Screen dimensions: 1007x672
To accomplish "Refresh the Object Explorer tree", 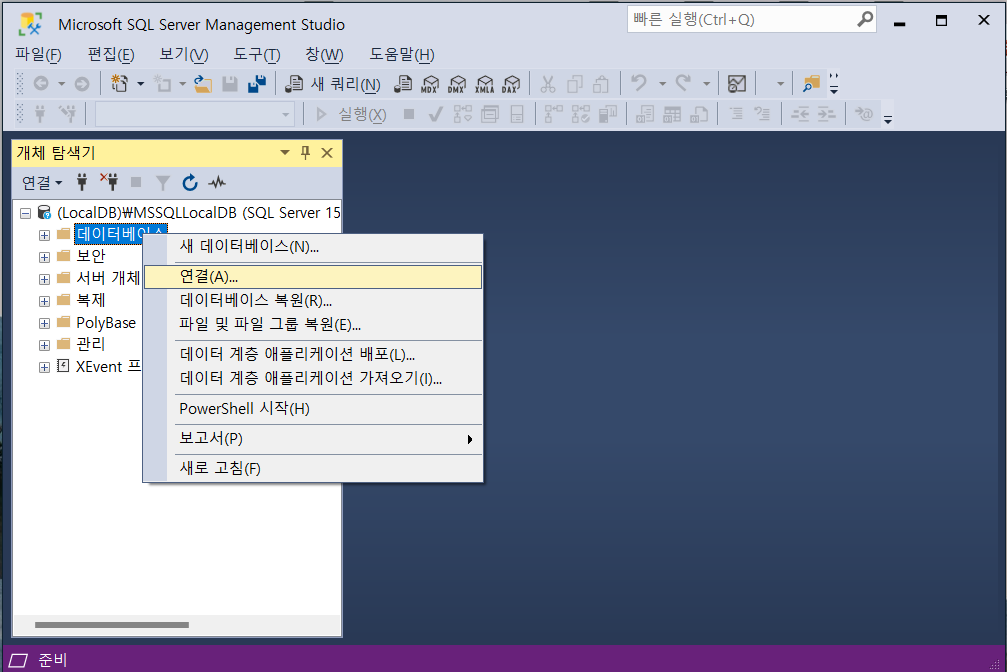I will [x=189, y=182].
